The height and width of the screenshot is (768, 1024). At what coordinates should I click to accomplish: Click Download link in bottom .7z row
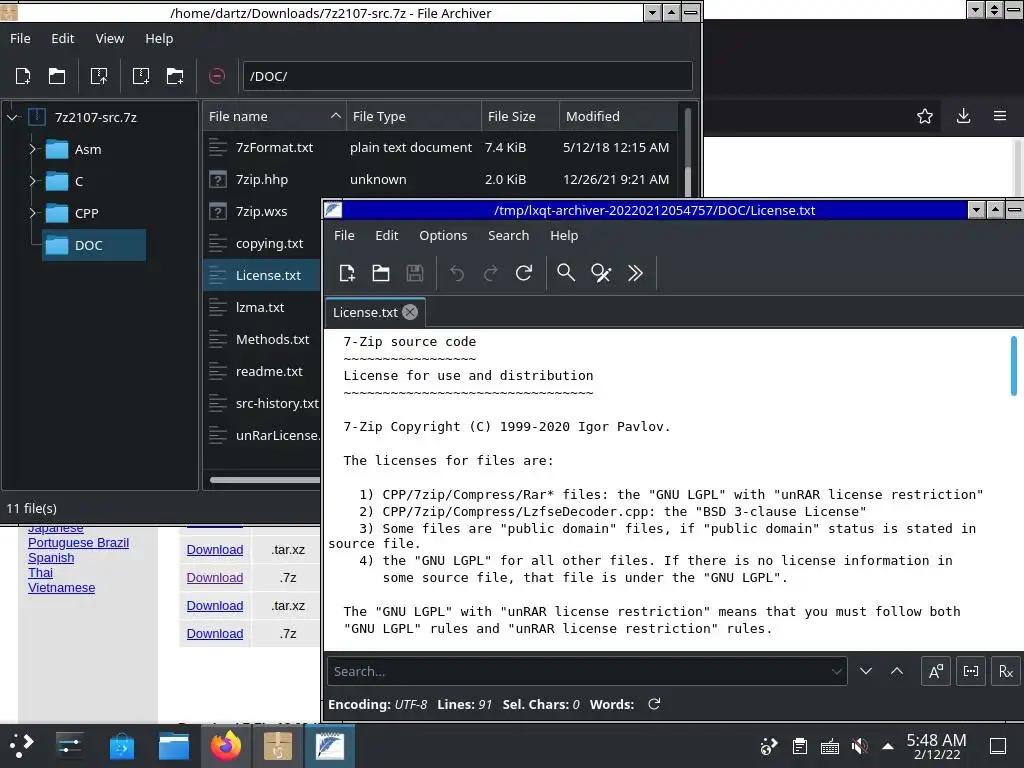[215, 633]
